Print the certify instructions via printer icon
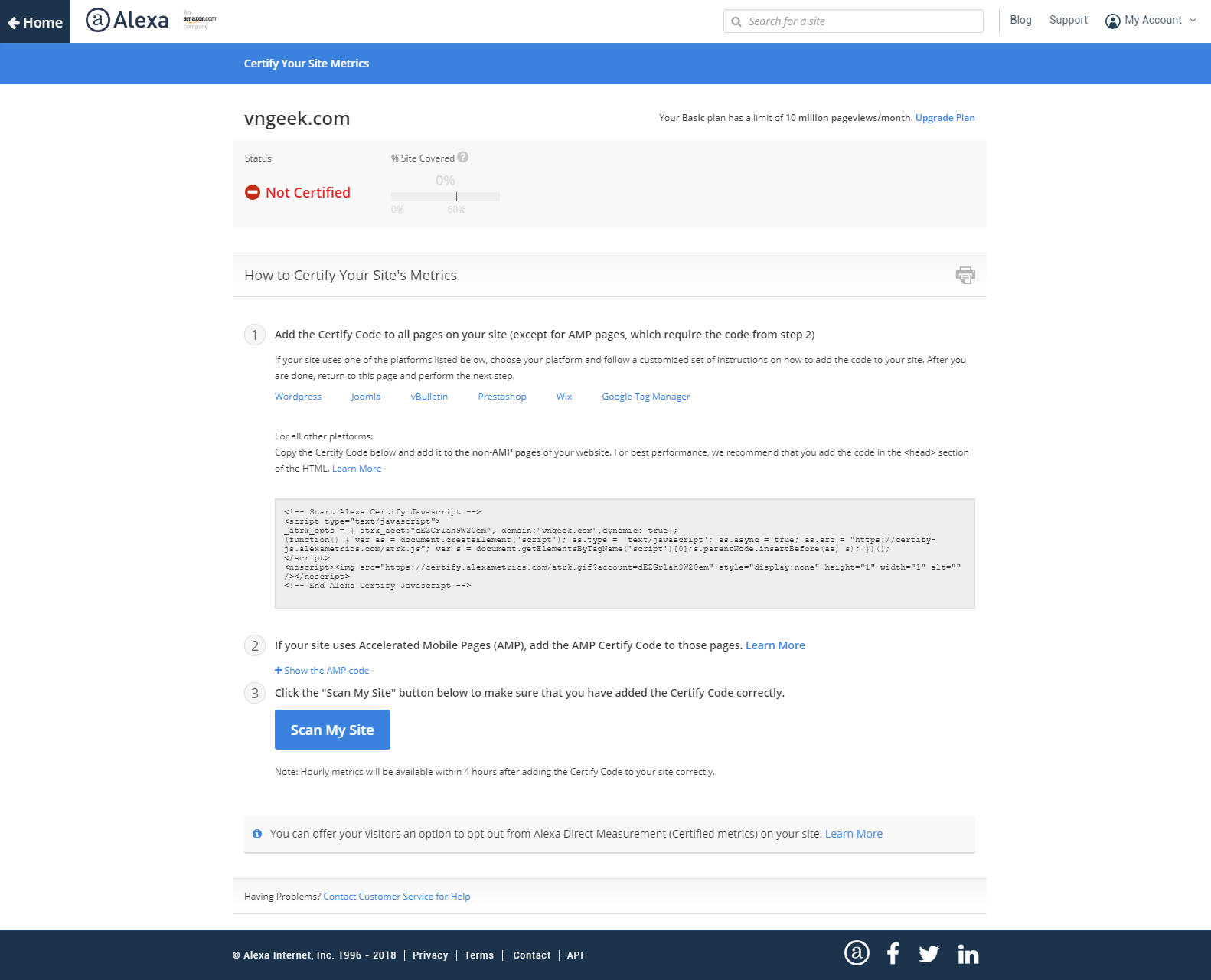 (x=965, y=275)
